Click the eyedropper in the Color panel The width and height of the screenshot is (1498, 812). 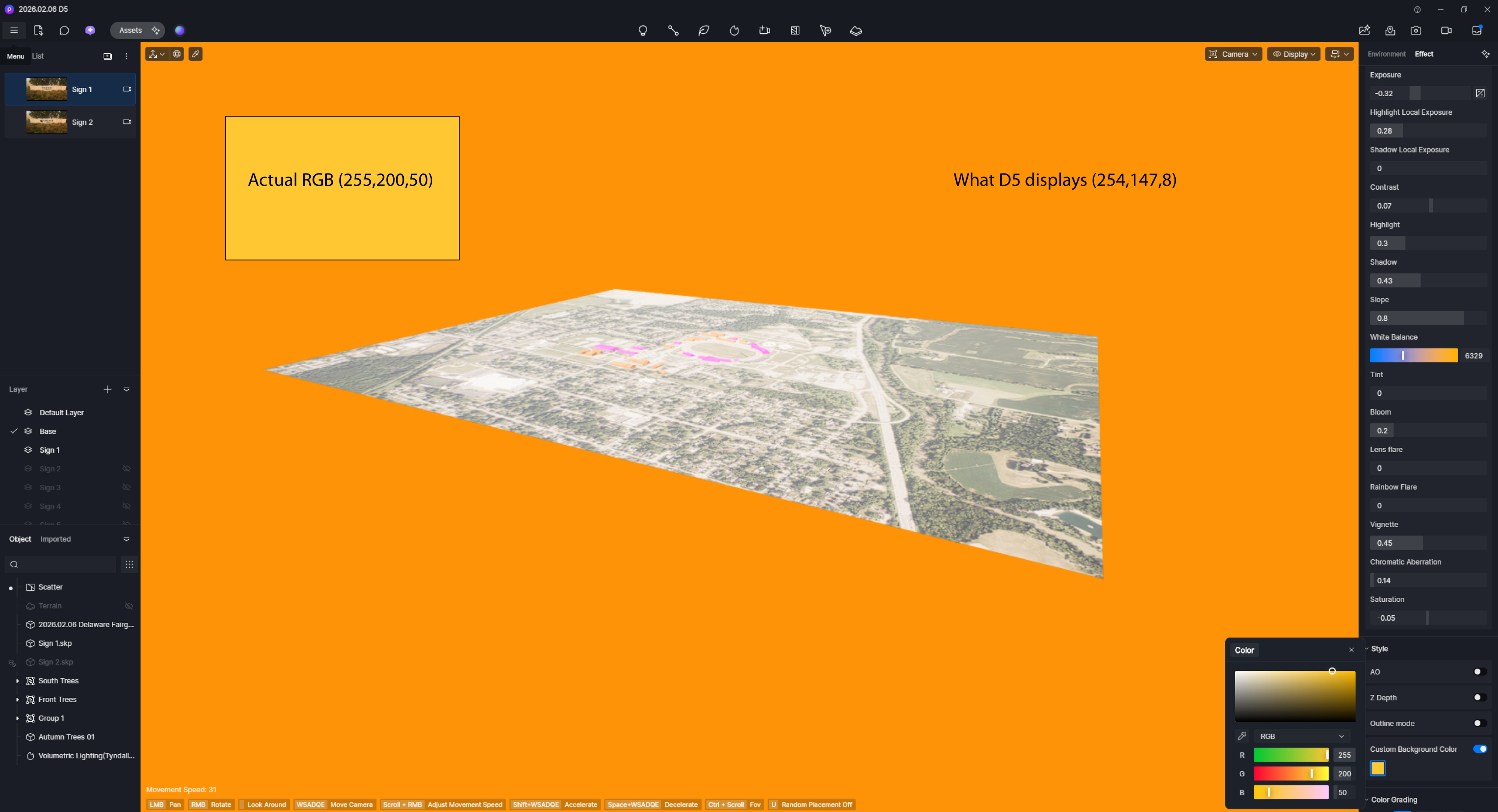[x=1242, y=736]
